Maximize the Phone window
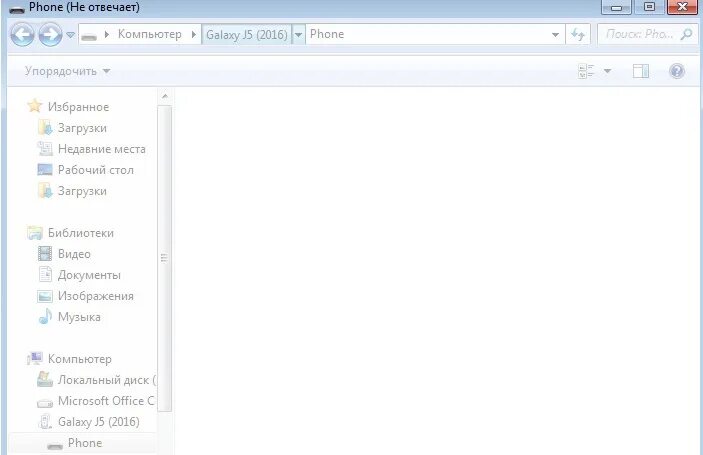This screenshot has height=455, width=703. point(649,7)
